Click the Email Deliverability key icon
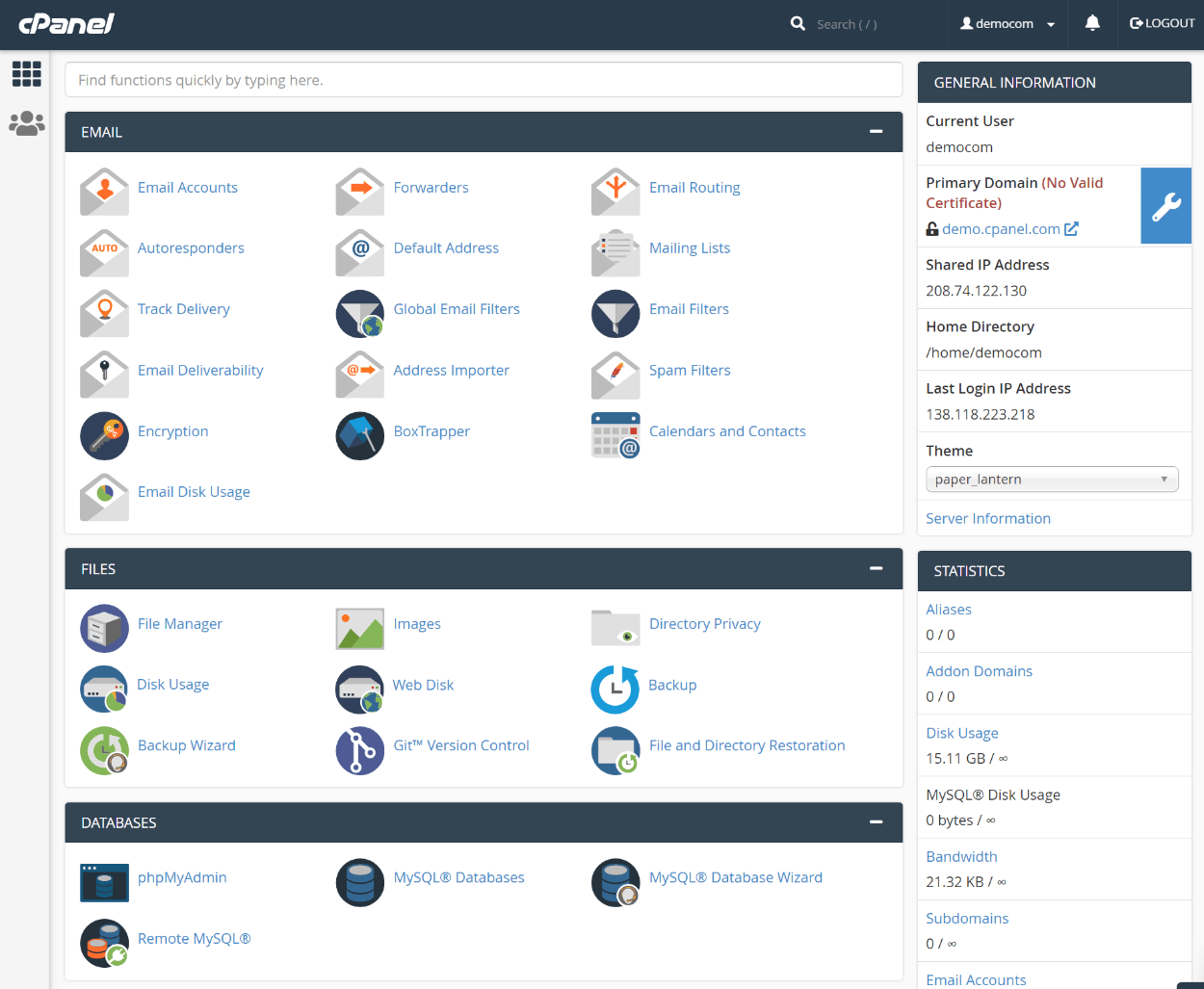This screenshot has height=989, width=1204. tap(104, 374)
